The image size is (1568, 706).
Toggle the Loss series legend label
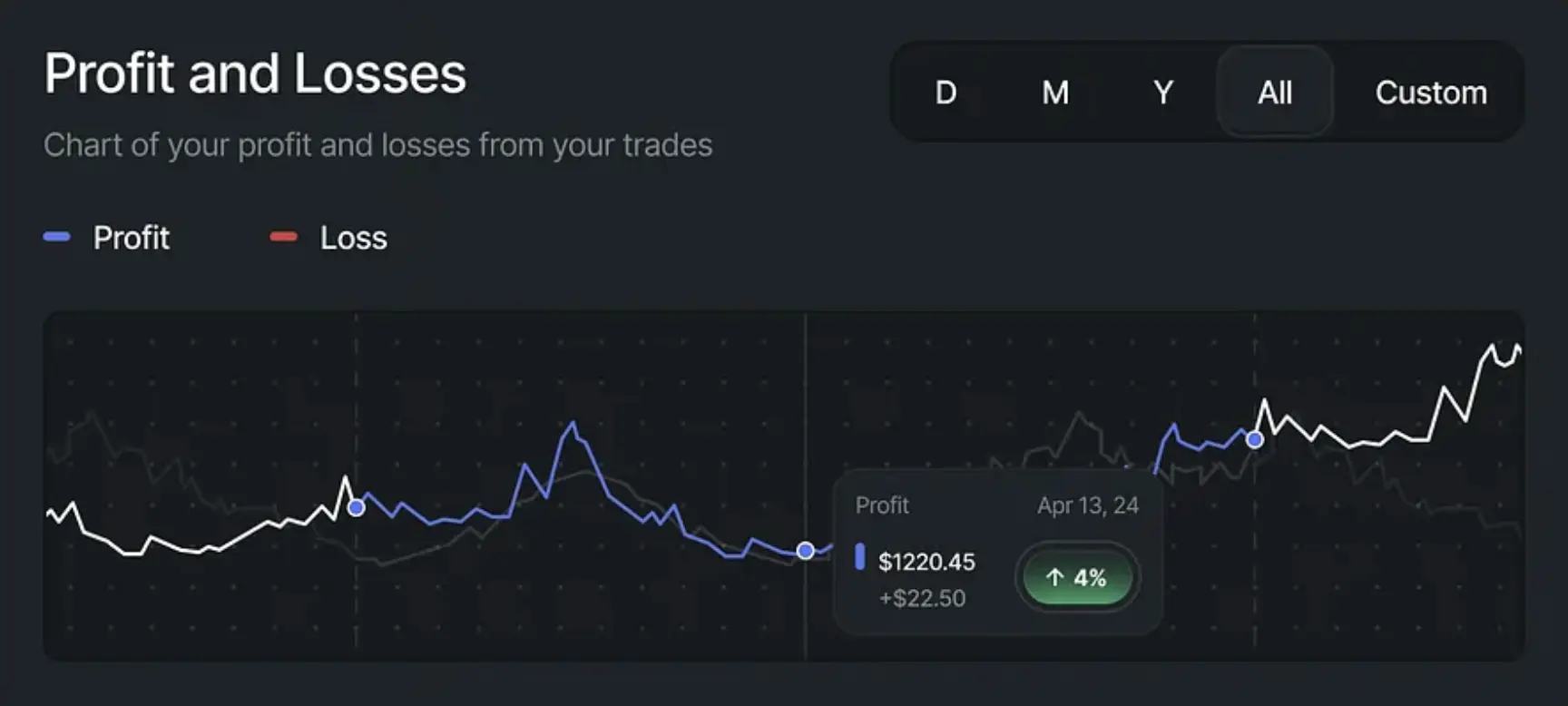coord(353,238)
